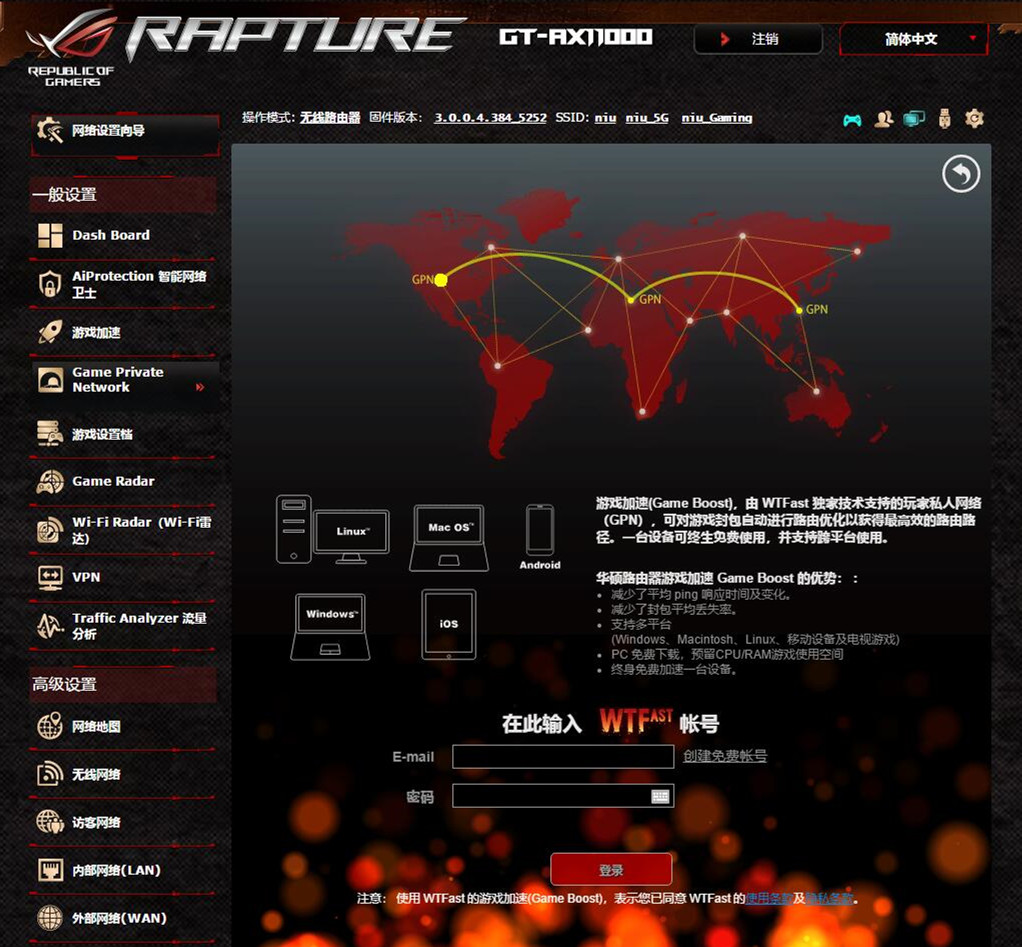The width and height of the screenshot is (1022, 947).
Task: Open AiProtection shield icon
Action: pyautogui.click(x=50, y=284)
